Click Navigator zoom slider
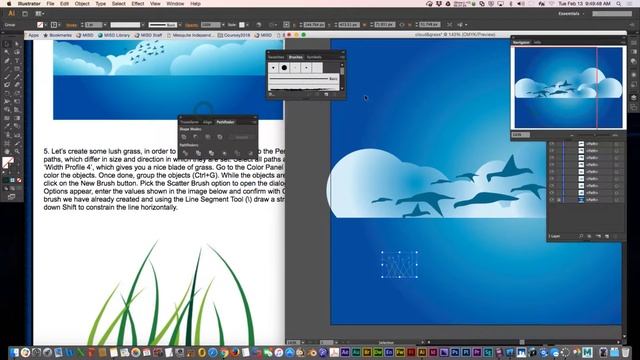 tap(594, 135)
